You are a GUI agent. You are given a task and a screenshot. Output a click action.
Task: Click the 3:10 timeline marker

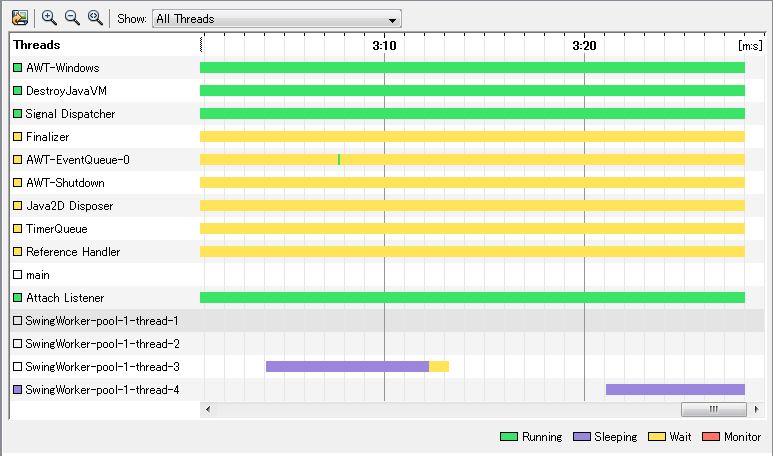(x=384, y=45)
